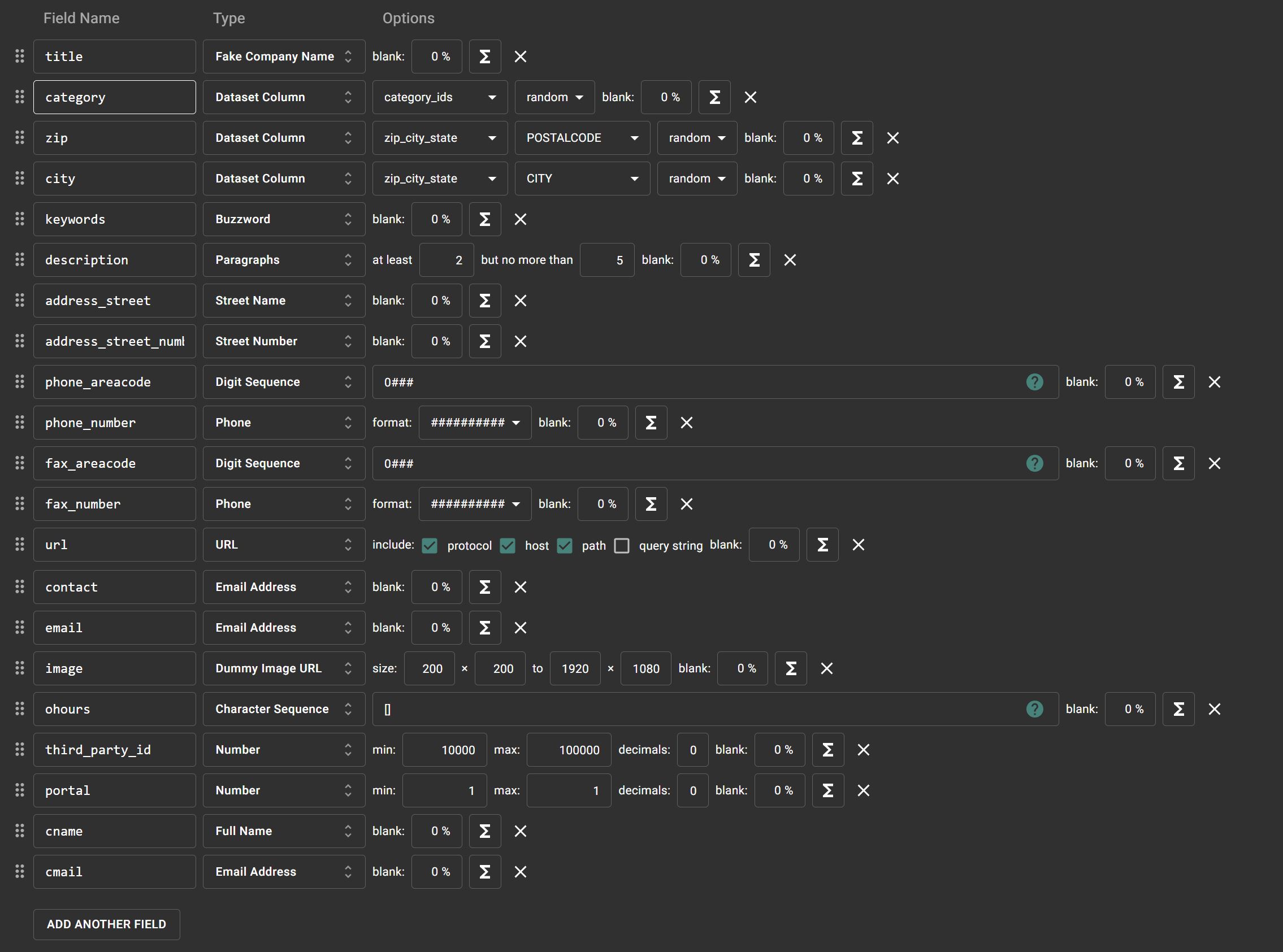Enable the query string checkbox
This screenshot has height=952, width=1283.
(621, 546)
